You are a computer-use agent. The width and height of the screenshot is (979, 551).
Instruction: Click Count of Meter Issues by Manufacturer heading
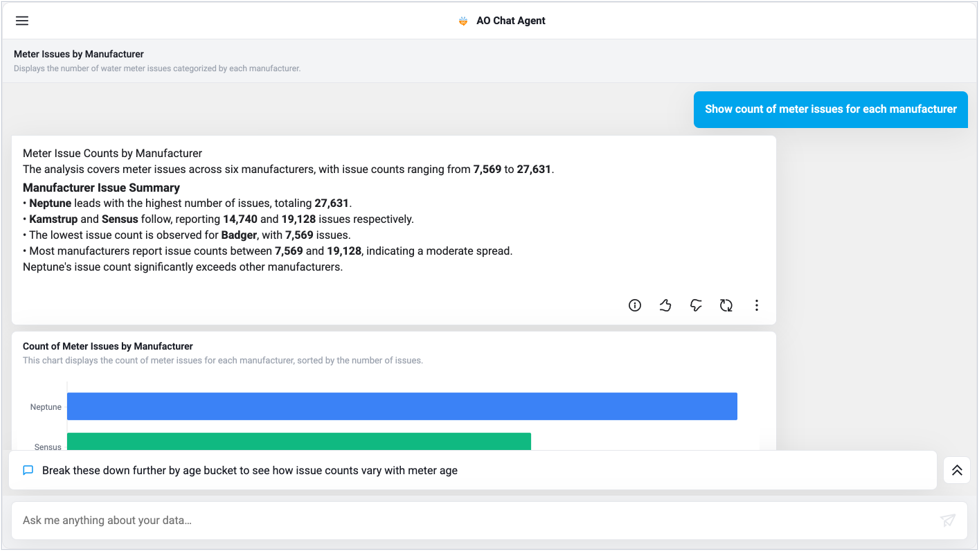tap(107, 346)
